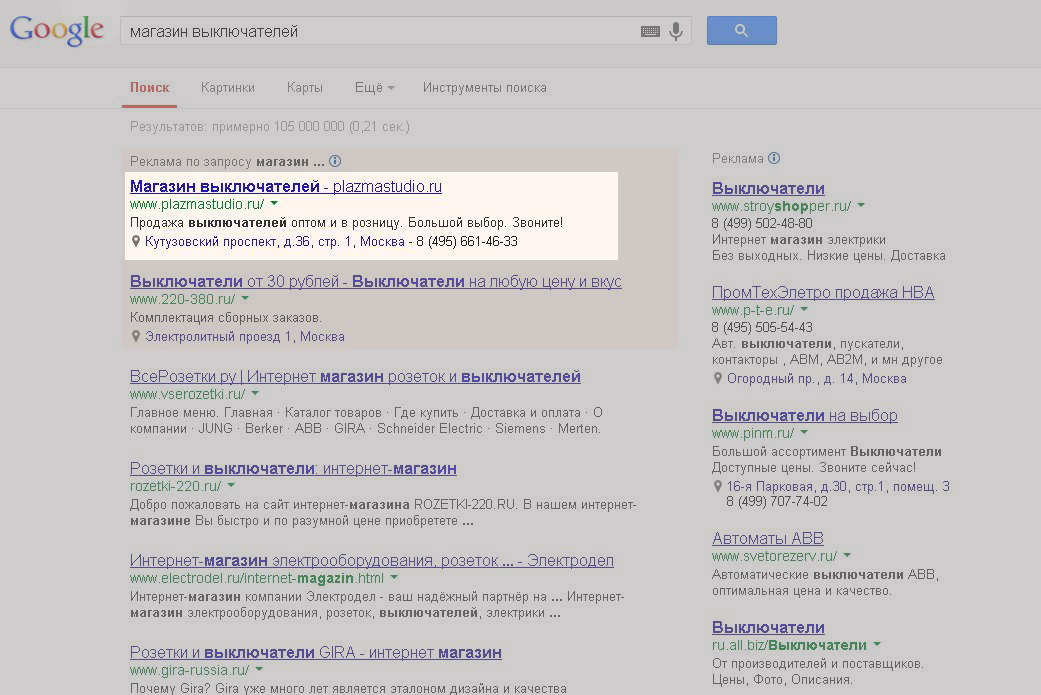Open the stroyshopper 'Выключатели' side ad
This screenshot has width=1041, height=695.
768,189
